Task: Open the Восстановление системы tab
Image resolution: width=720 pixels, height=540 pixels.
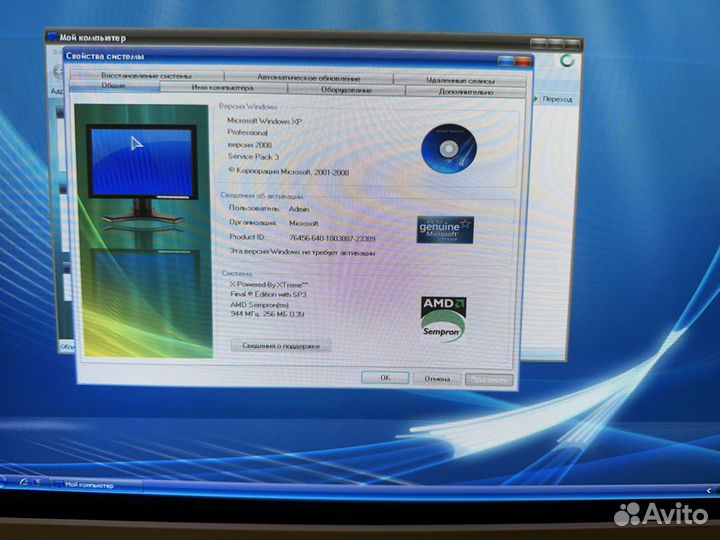Action: pyautogui.click(x=146, y=76)
